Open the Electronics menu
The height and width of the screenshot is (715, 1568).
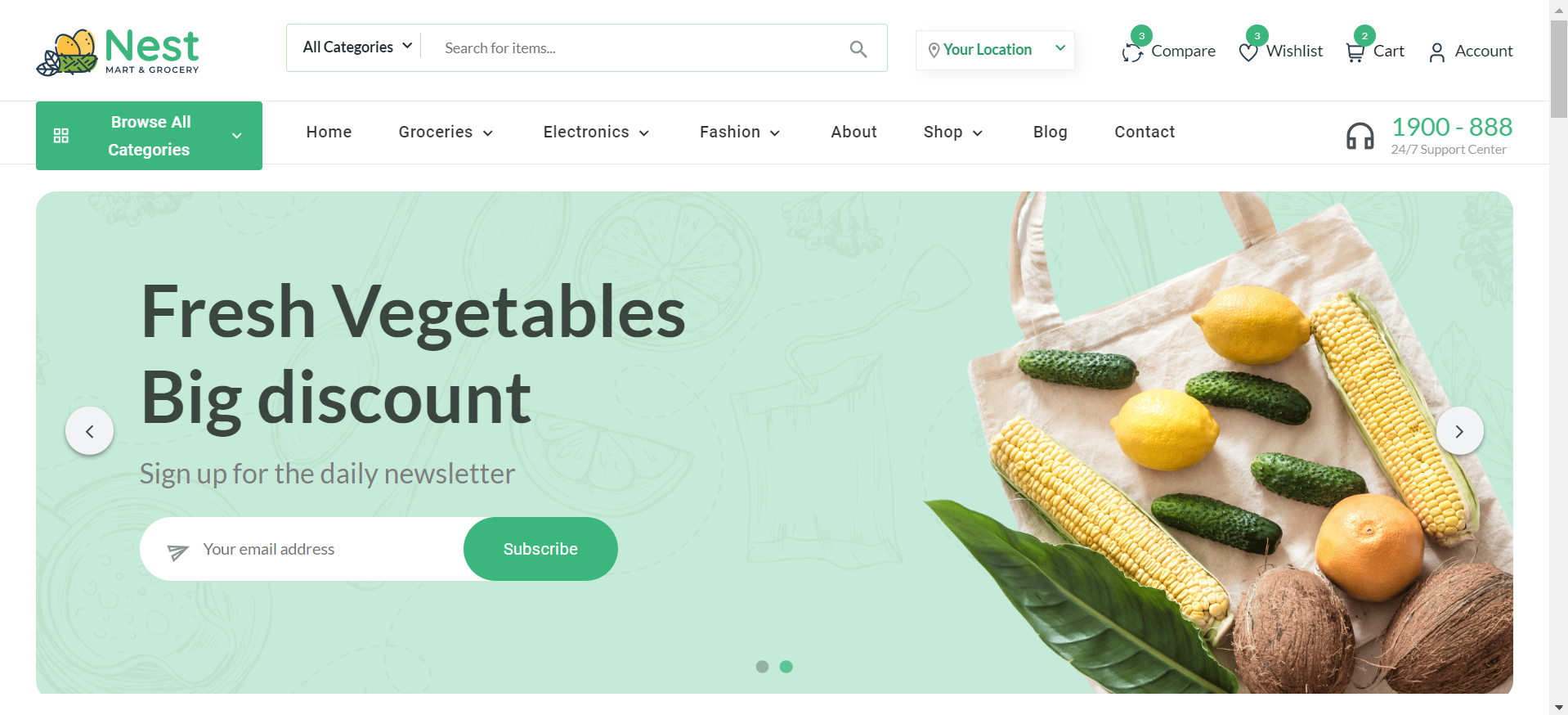point(596,133)
